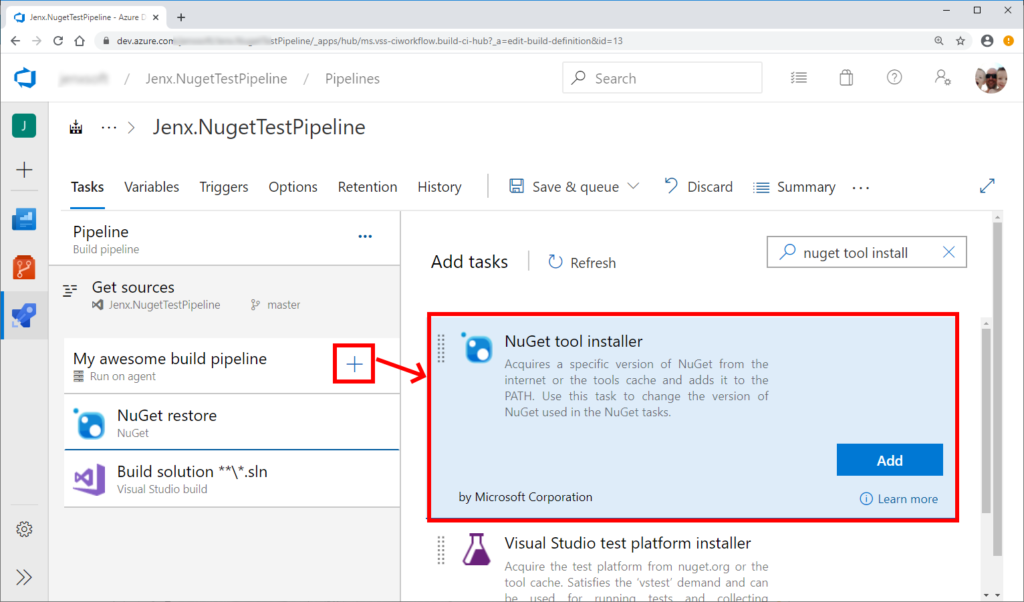Click the NuGet restore task icon
The height and width of the screenshot is (602, 1024).
click(89, 423)
